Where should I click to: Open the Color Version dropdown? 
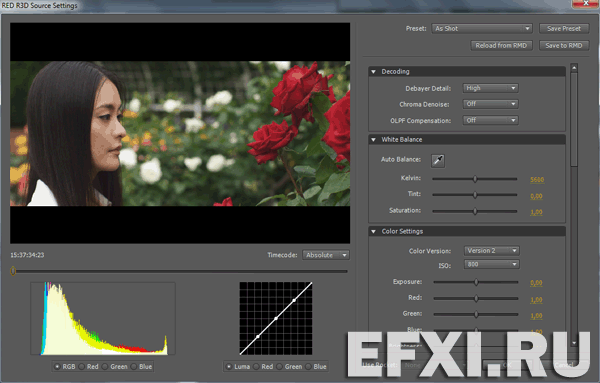point(492,251)
